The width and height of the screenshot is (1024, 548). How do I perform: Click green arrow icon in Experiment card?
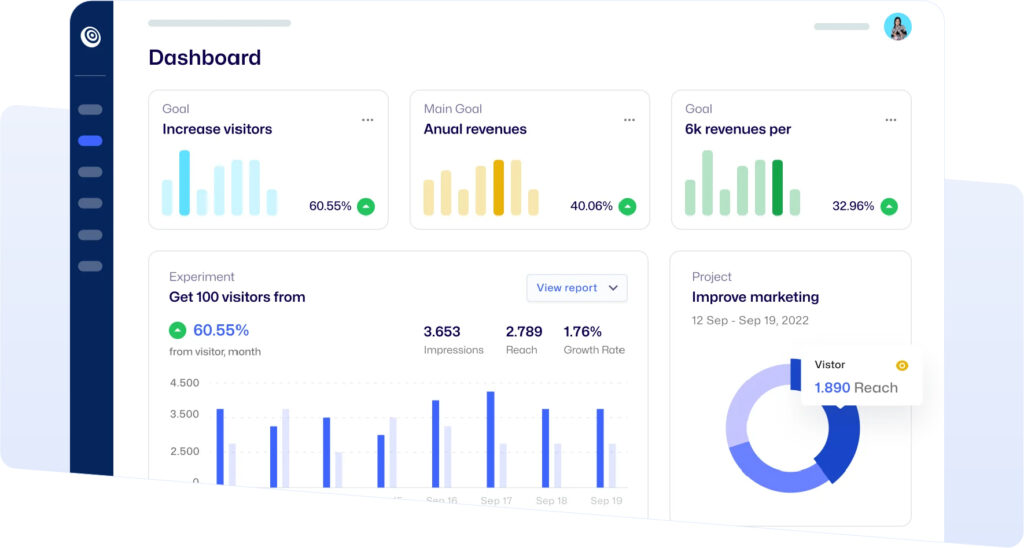[177, 330]
